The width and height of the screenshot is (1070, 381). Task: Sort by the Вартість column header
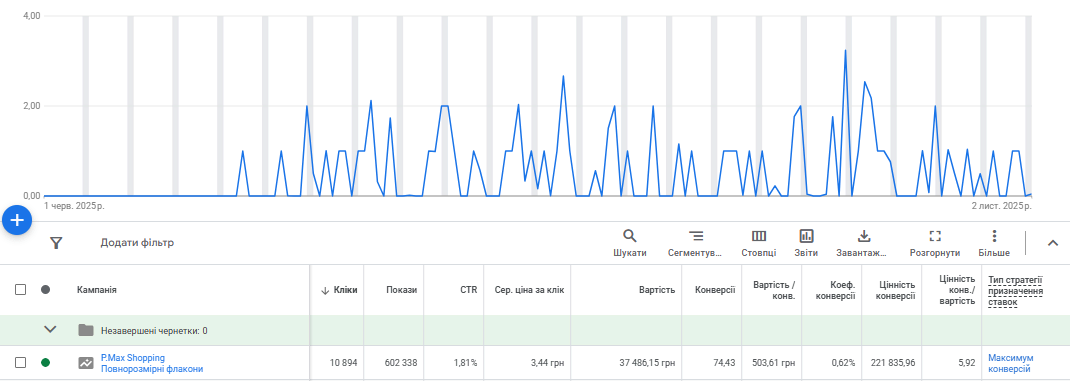pos(657,290)
